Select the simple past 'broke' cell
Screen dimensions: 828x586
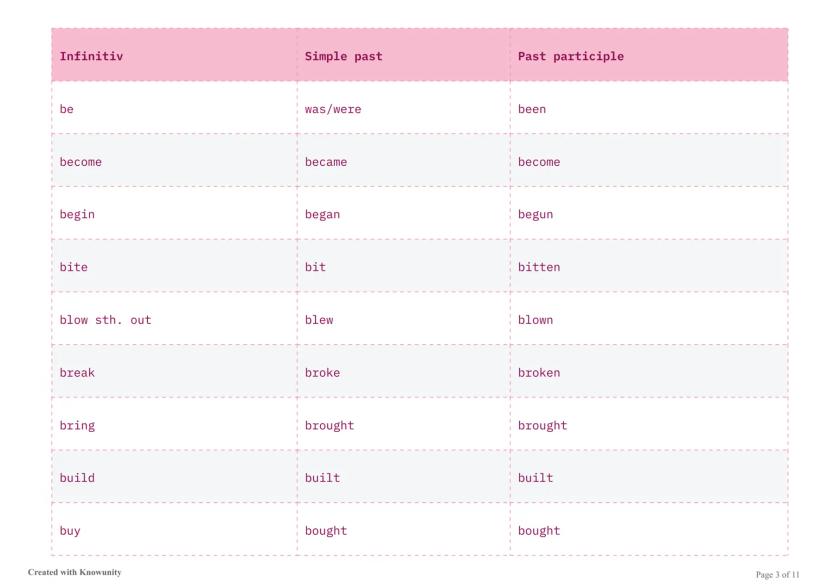coord(322,373)
